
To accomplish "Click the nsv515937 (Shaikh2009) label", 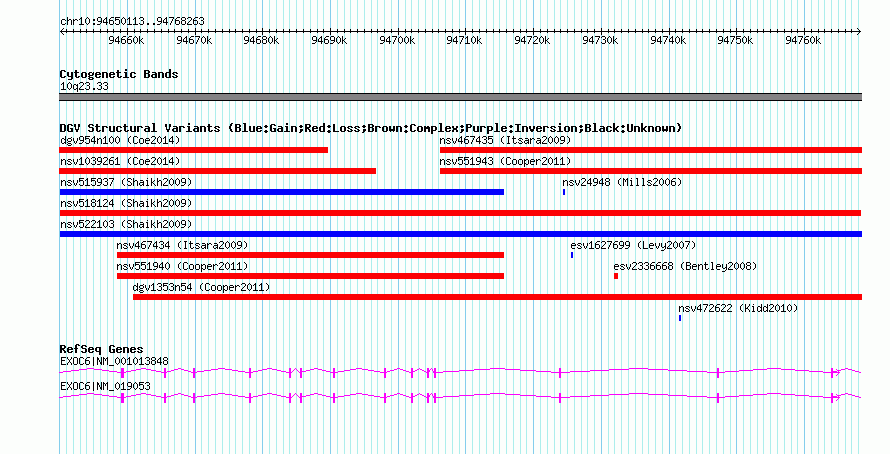I will coord(126,182).
